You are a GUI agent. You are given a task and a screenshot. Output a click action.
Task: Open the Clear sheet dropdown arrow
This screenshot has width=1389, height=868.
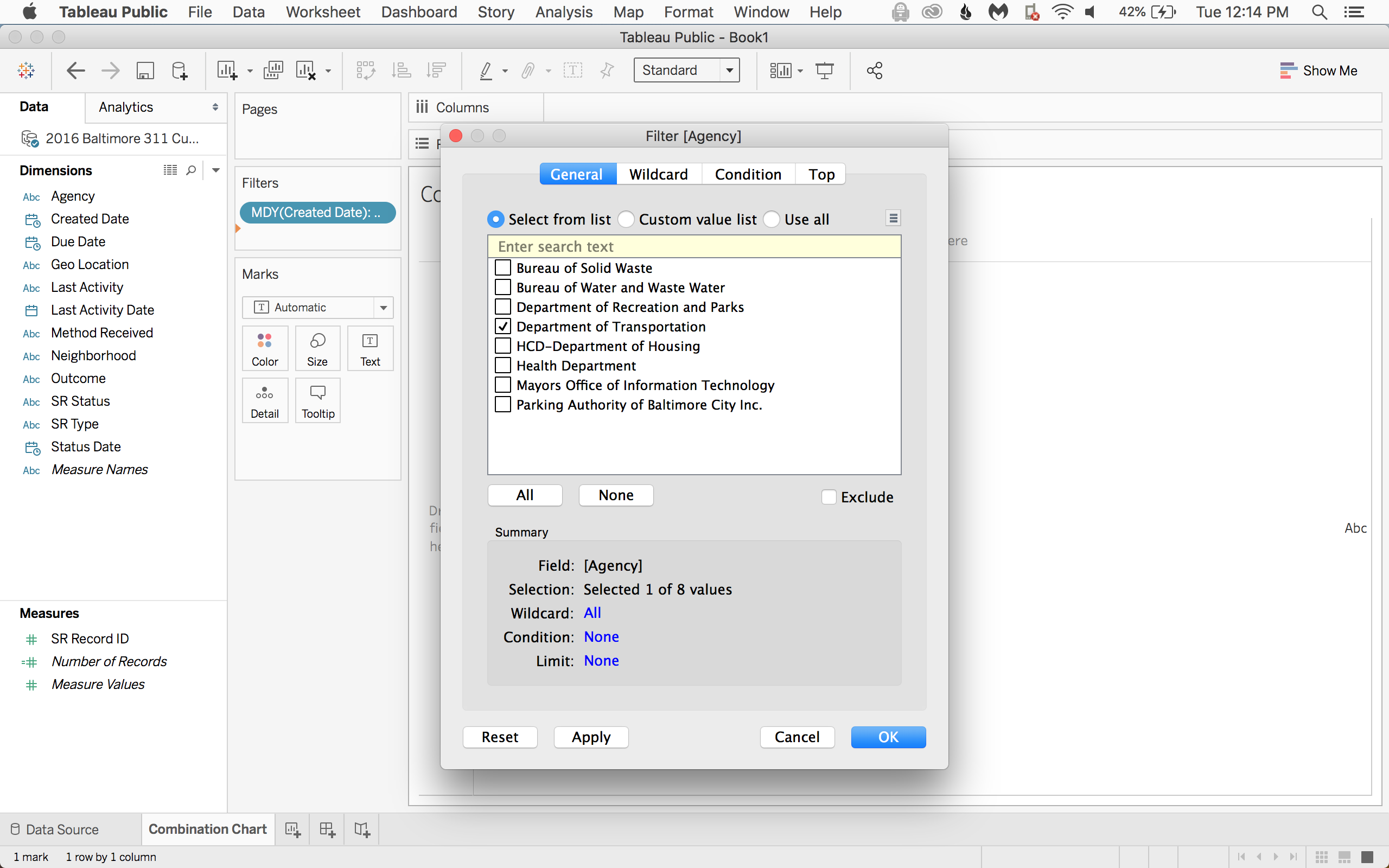(328, 71)
